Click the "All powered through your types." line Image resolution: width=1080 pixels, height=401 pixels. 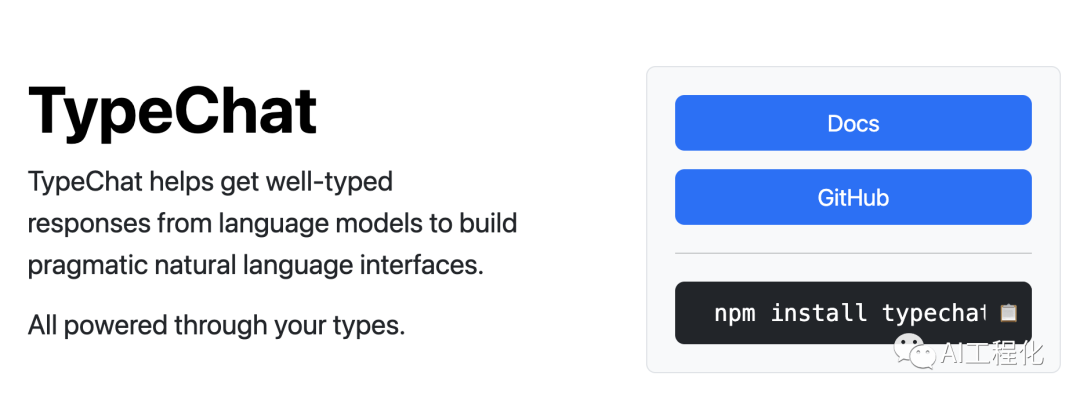216,325
